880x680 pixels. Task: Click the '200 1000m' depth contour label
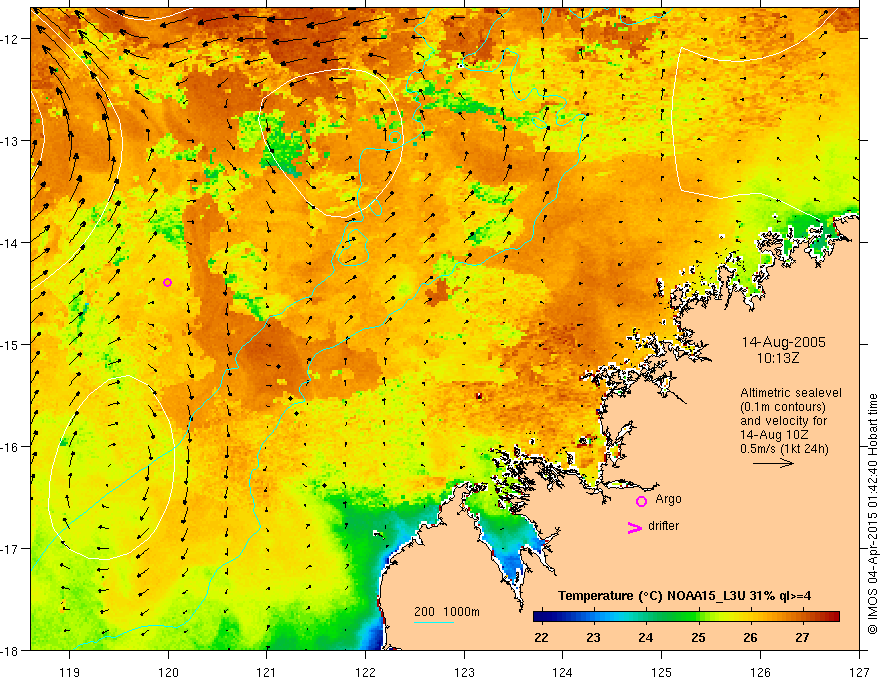(447, 612)
